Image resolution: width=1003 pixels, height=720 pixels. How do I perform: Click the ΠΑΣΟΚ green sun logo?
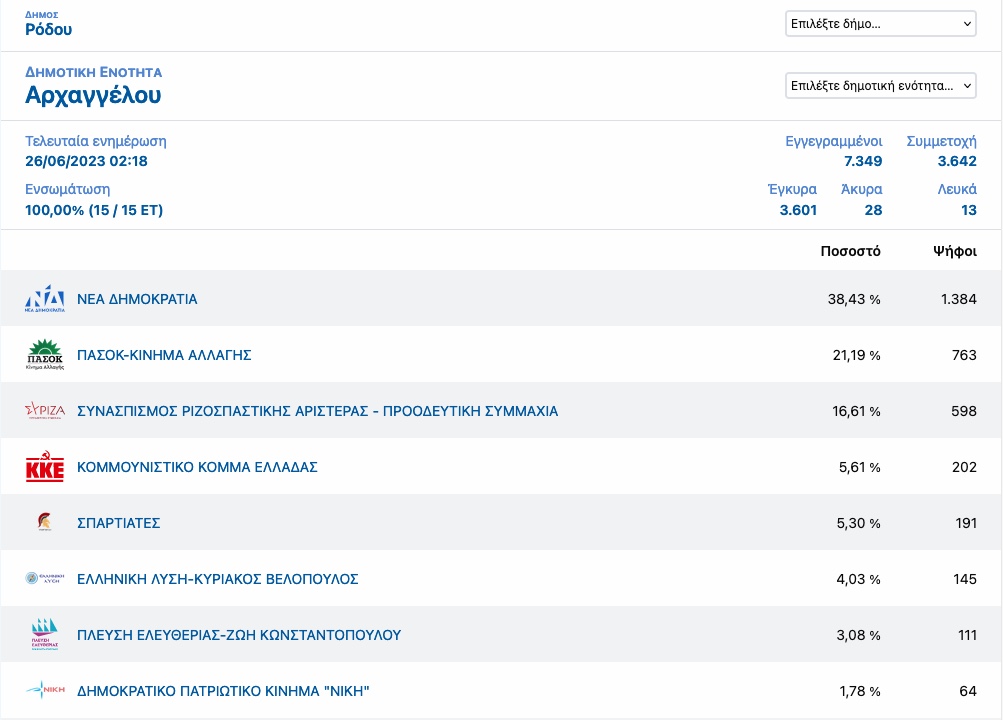(45, 355)
